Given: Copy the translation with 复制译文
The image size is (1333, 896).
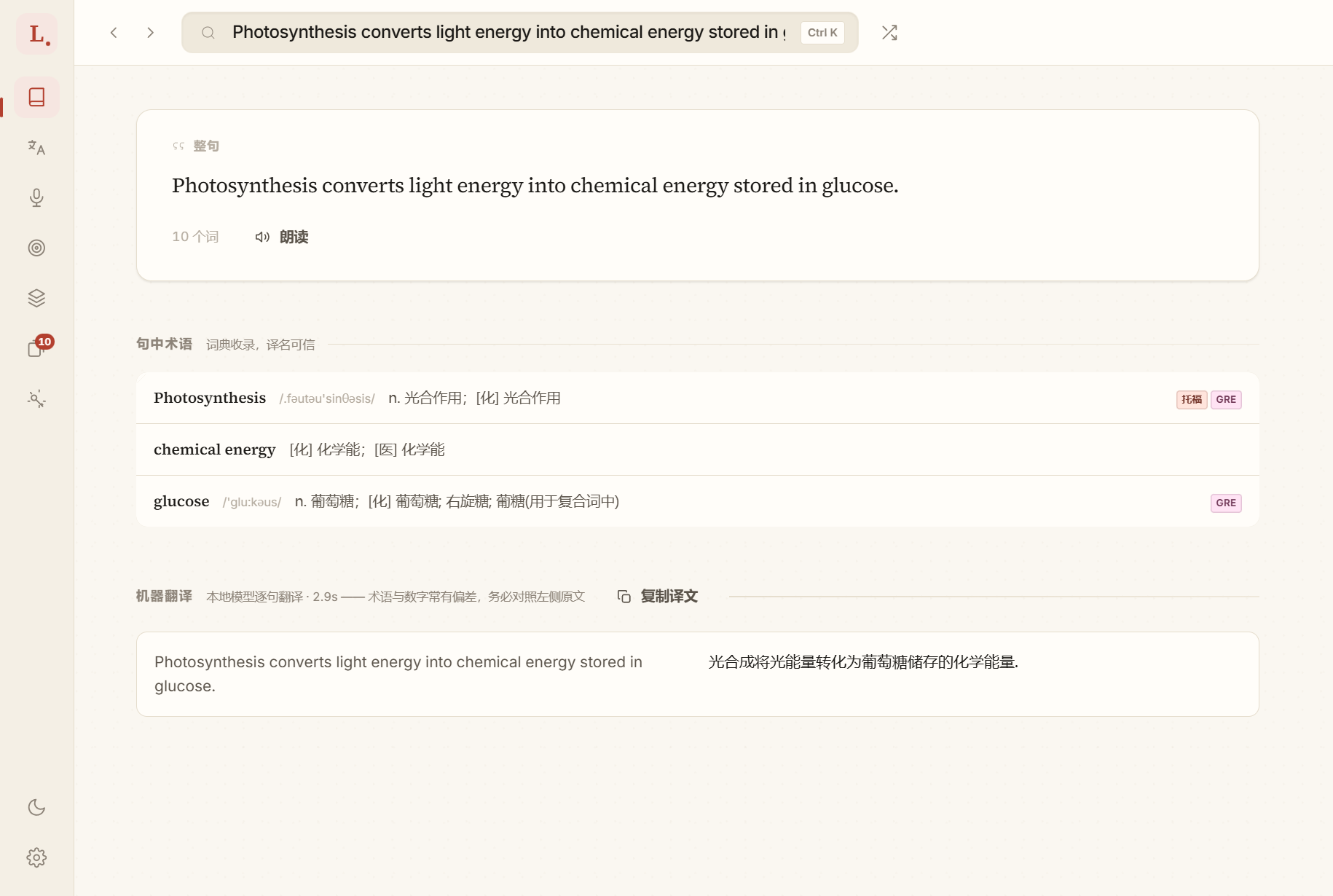Looking at the screenshot, I should coord(658,597).
